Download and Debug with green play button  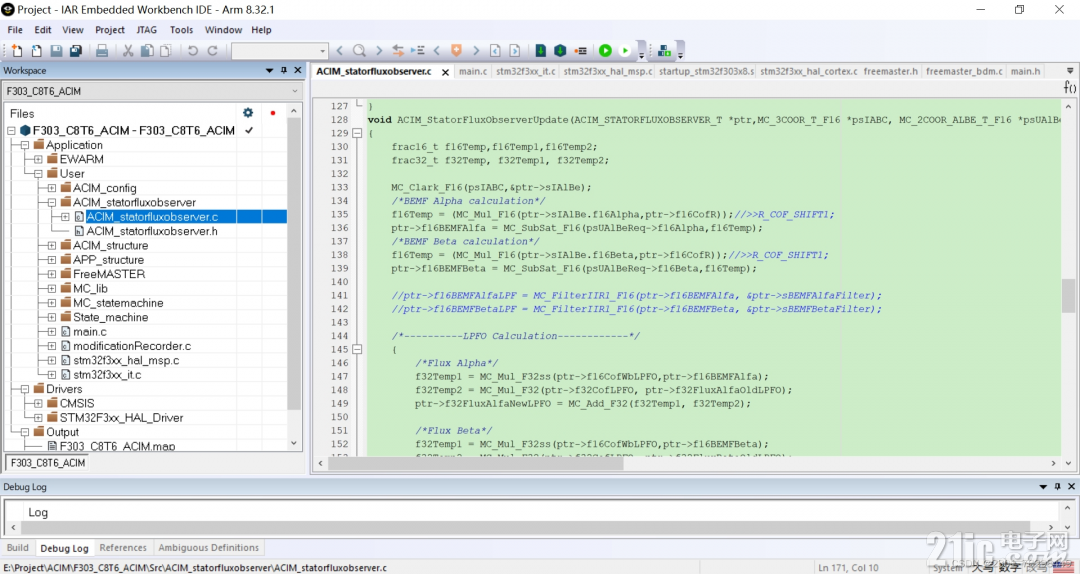coord(605,50)
